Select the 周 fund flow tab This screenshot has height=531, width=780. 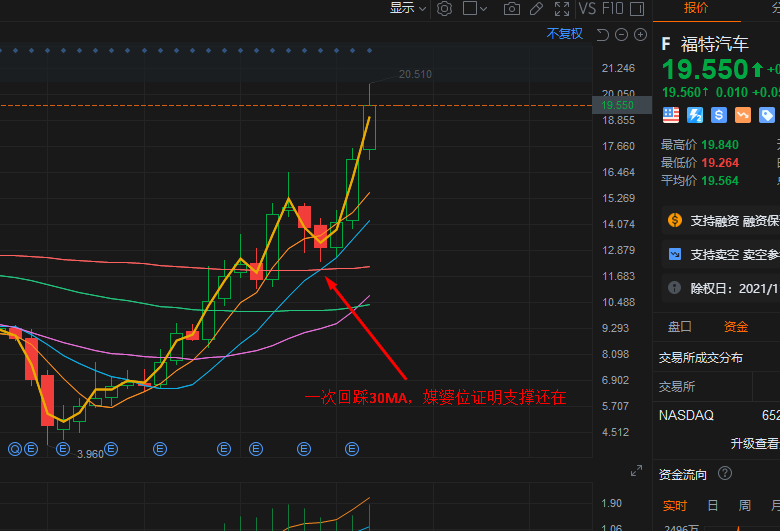(x=745, y=506)
